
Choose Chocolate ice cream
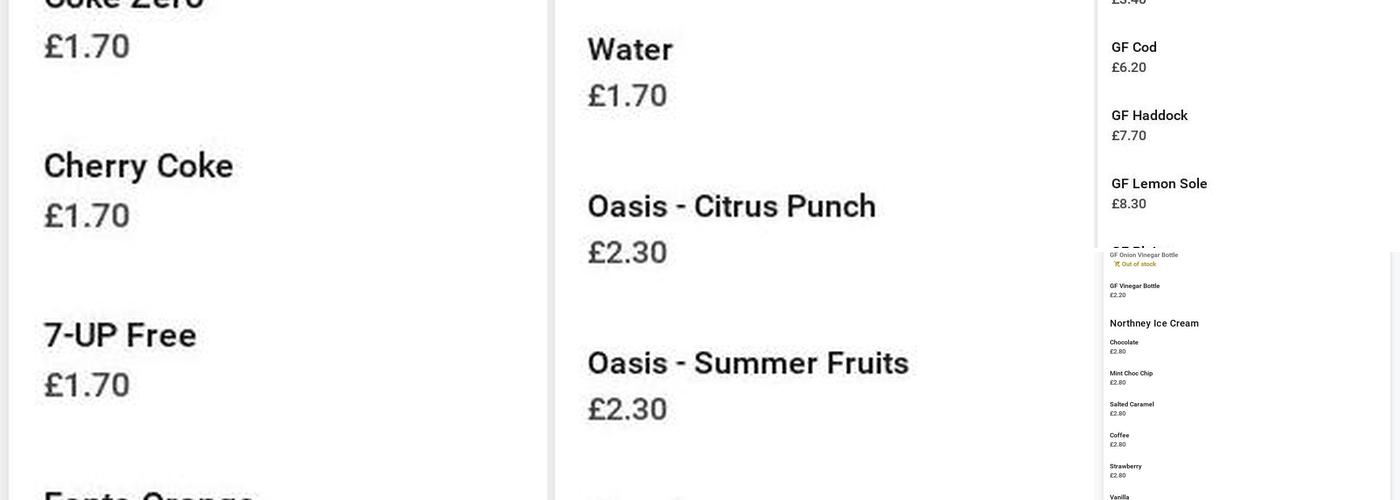pyautogui.click(x=1124, y=343)
